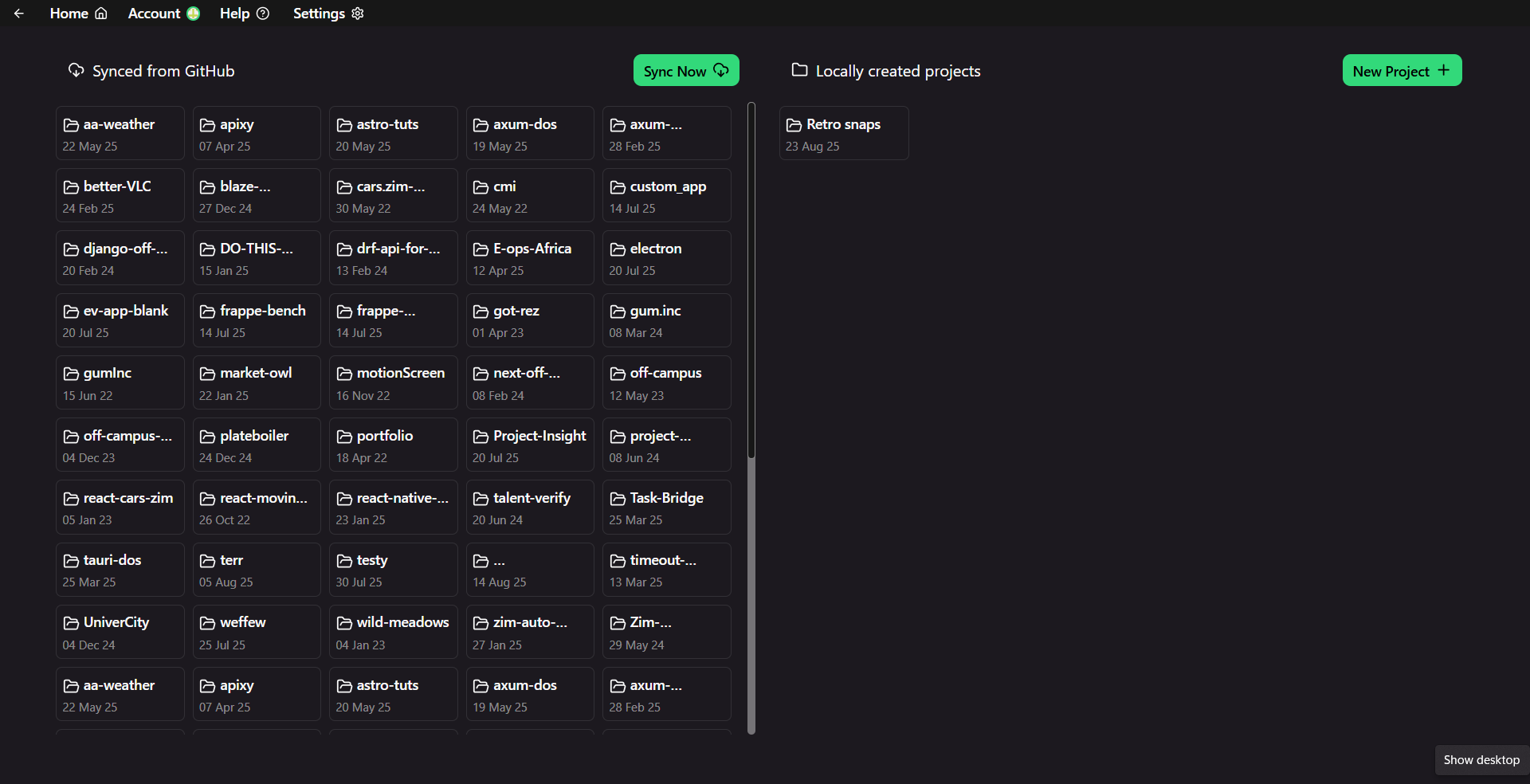Image resolution: width=1530 pixels, height=784 pixels.
Task: Click the folder icon on unnamed '...' project
Action: click(x=481, y=561)
